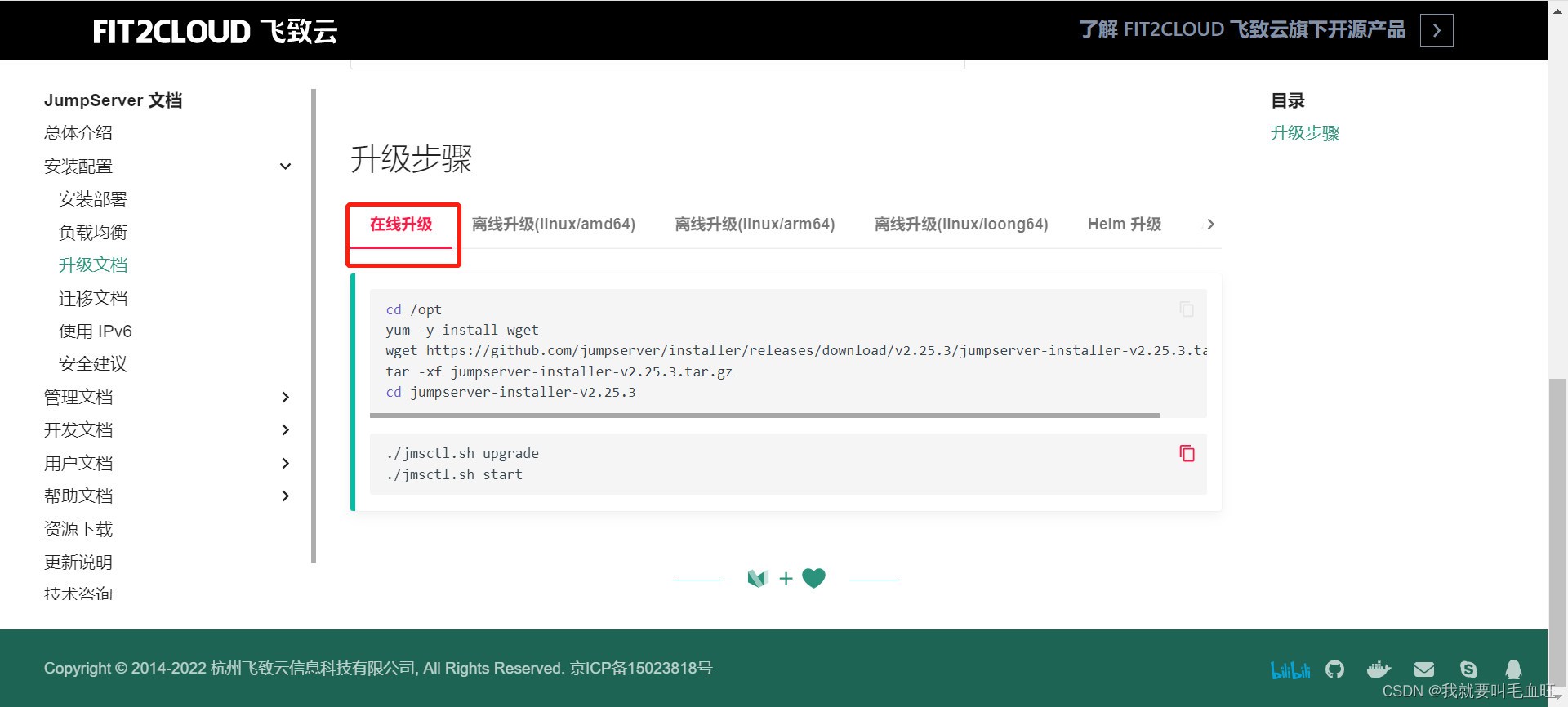
Task: Open the bilibili footer icon
Action: coord(1290,670)
